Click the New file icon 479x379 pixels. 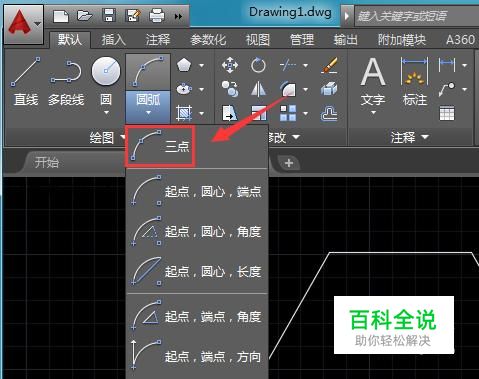click(x=61, y=16)
